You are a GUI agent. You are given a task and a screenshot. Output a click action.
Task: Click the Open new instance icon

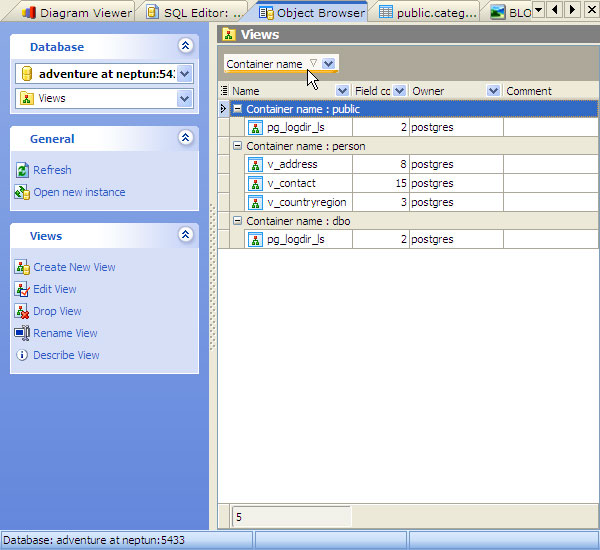22,192
